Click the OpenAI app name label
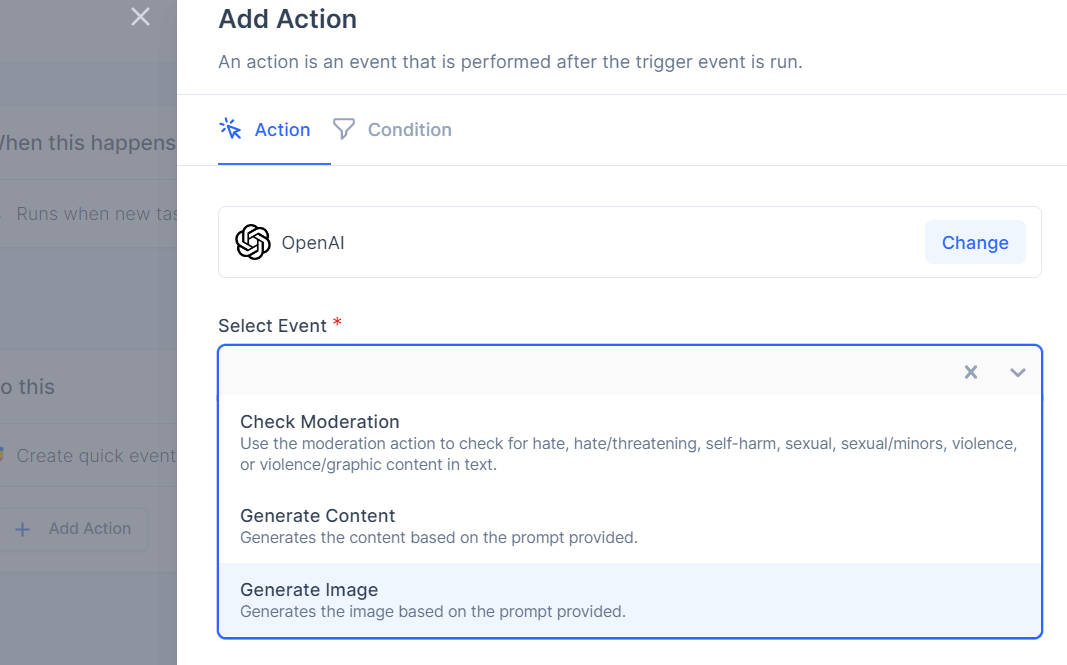This screenshot has height=665, width=1067. click(x=313, y=243)
